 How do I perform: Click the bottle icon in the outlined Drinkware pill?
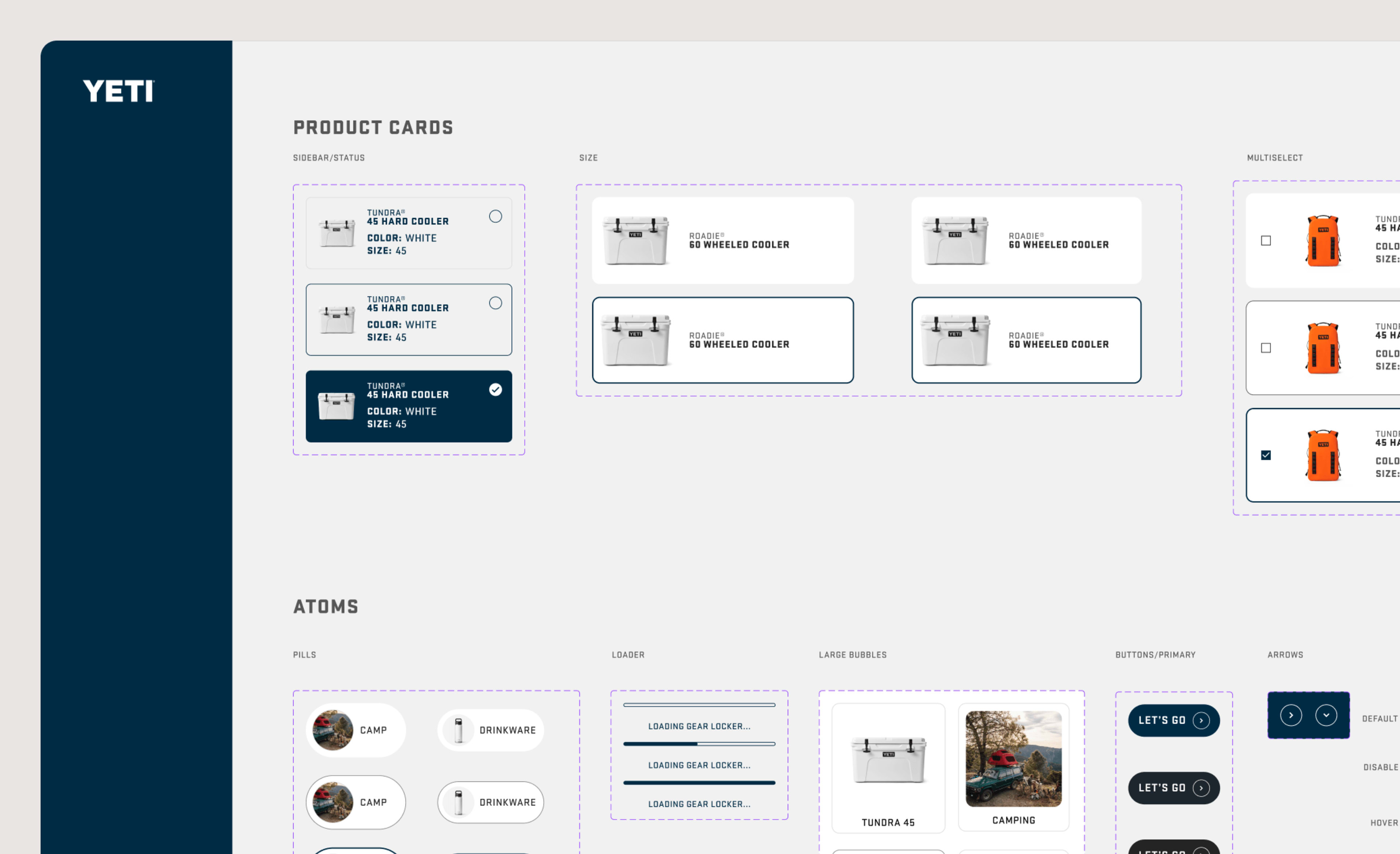[459, 802]
